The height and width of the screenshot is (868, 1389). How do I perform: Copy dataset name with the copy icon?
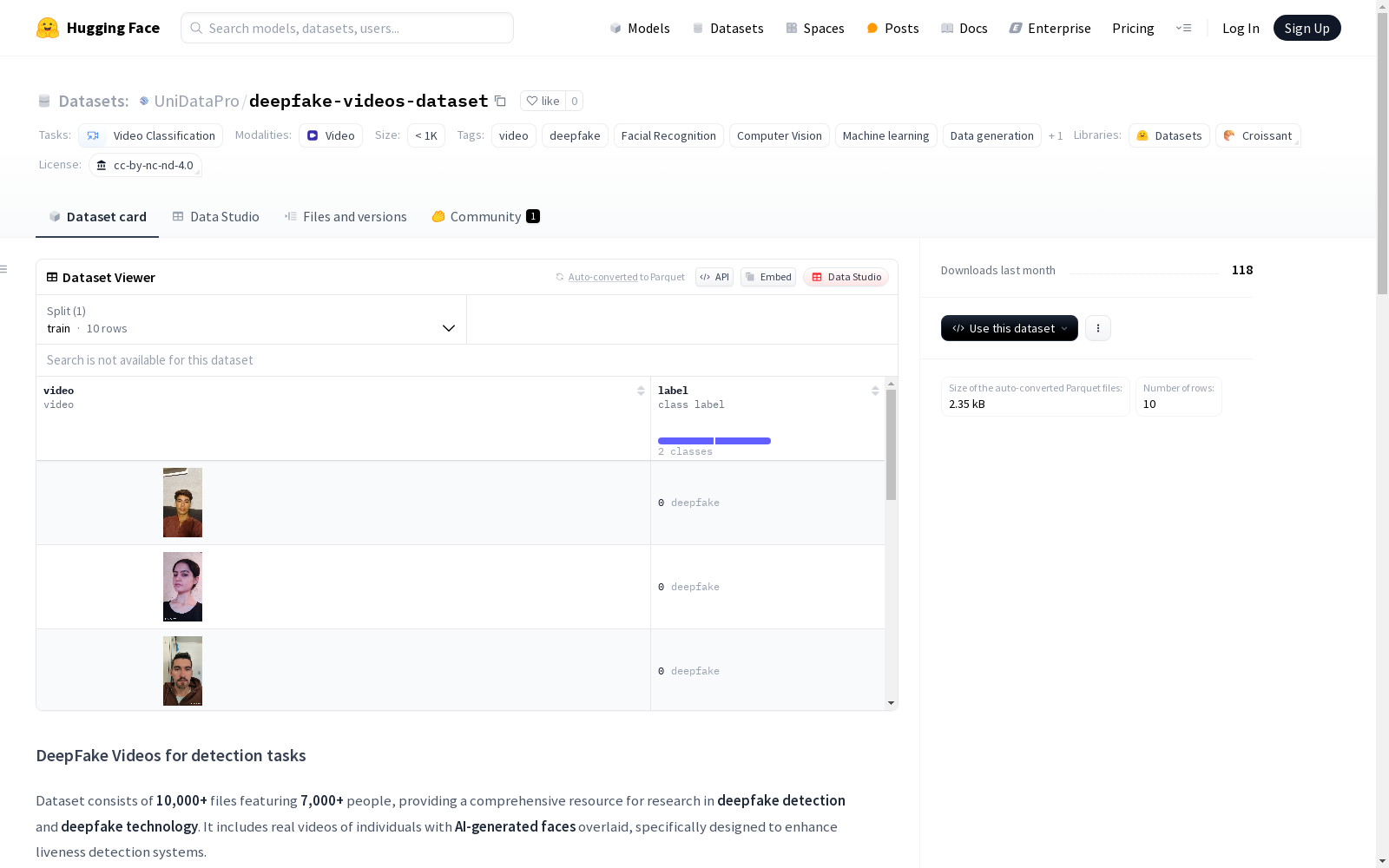pos(500,101)
